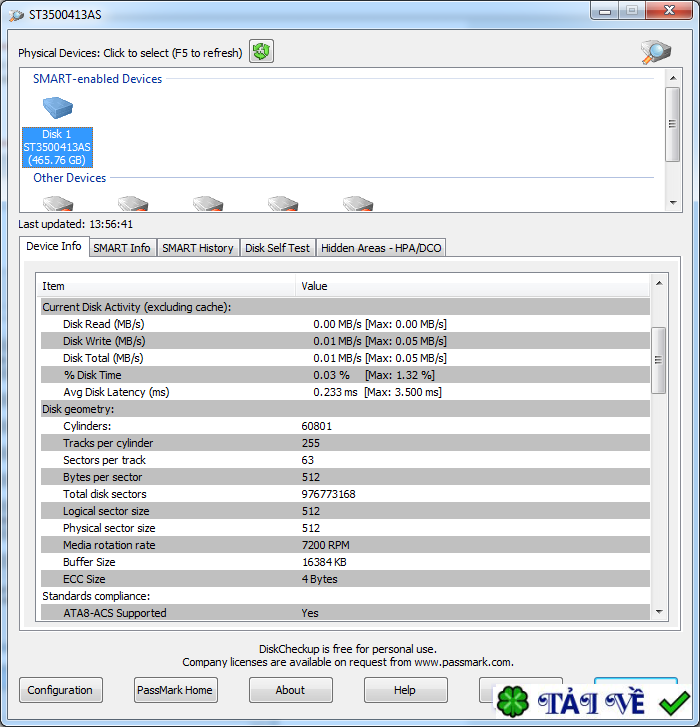Select the Buffer Size row
Screen dimensions: 700x727
click(x=345, y=562)
